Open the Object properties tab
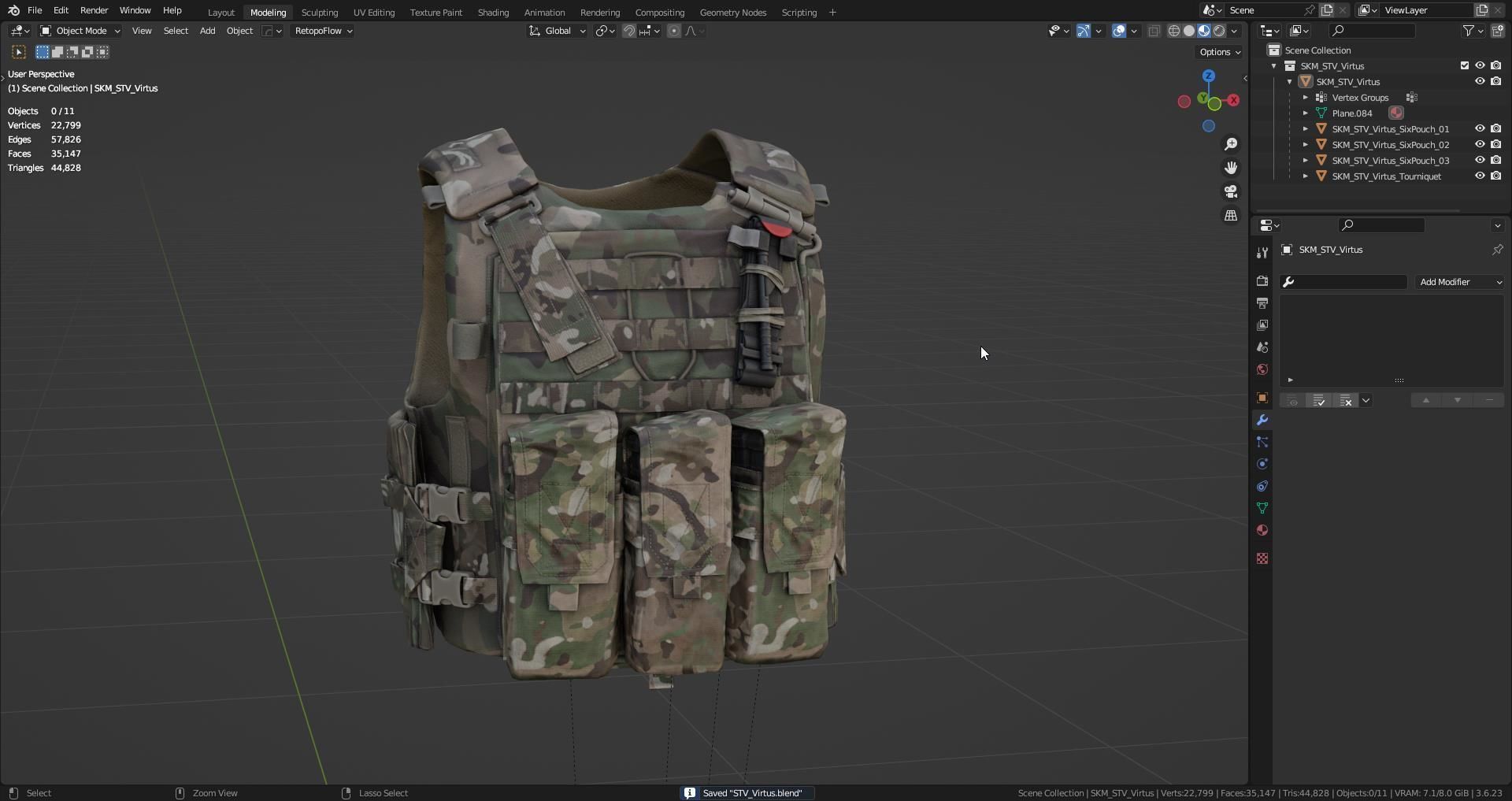This screenshot has height=801, width=1512. point(1262,398)
